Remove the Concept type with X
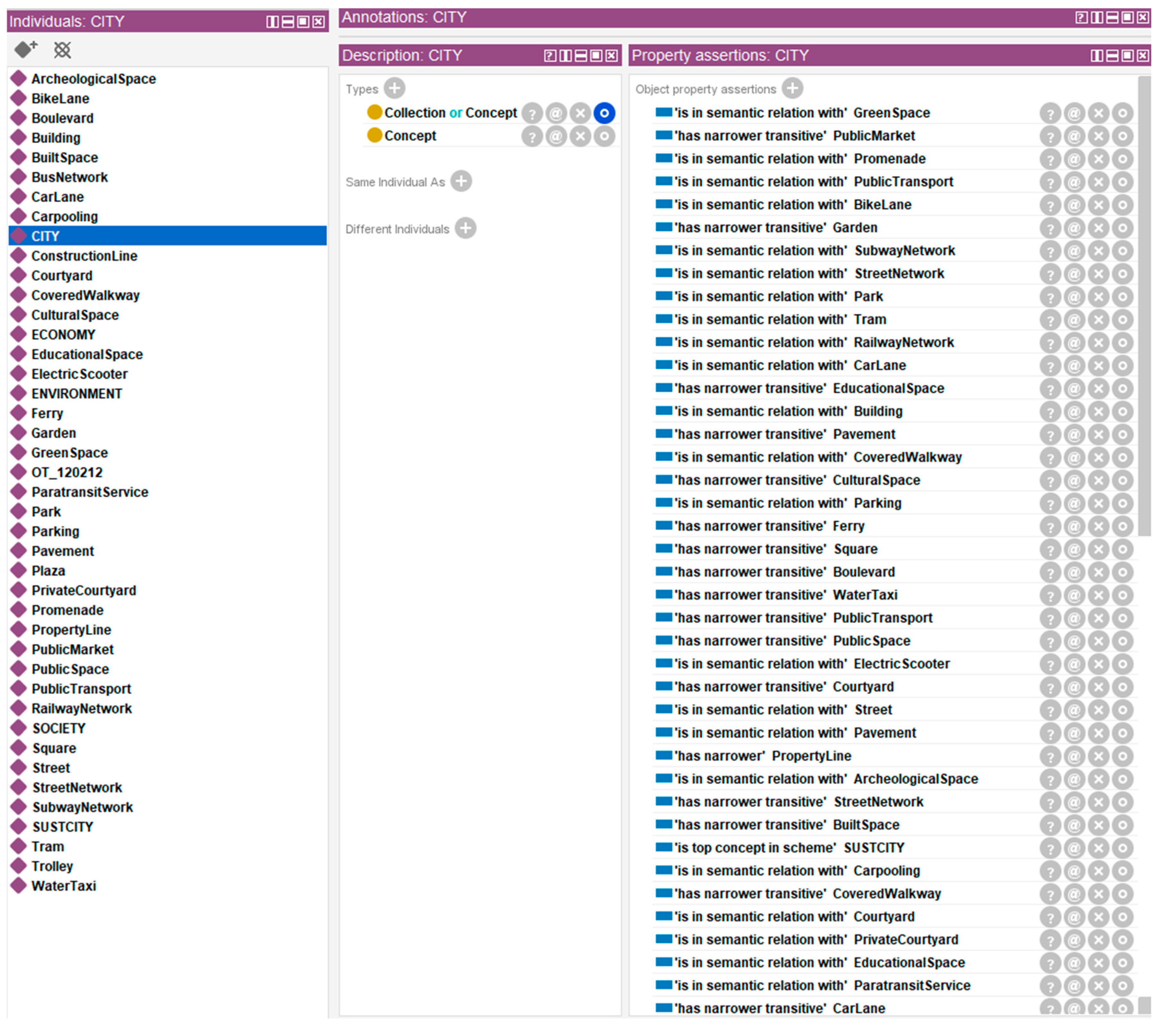The width and height of the screenshot is (1176, 1027). [x=580, y=136]
